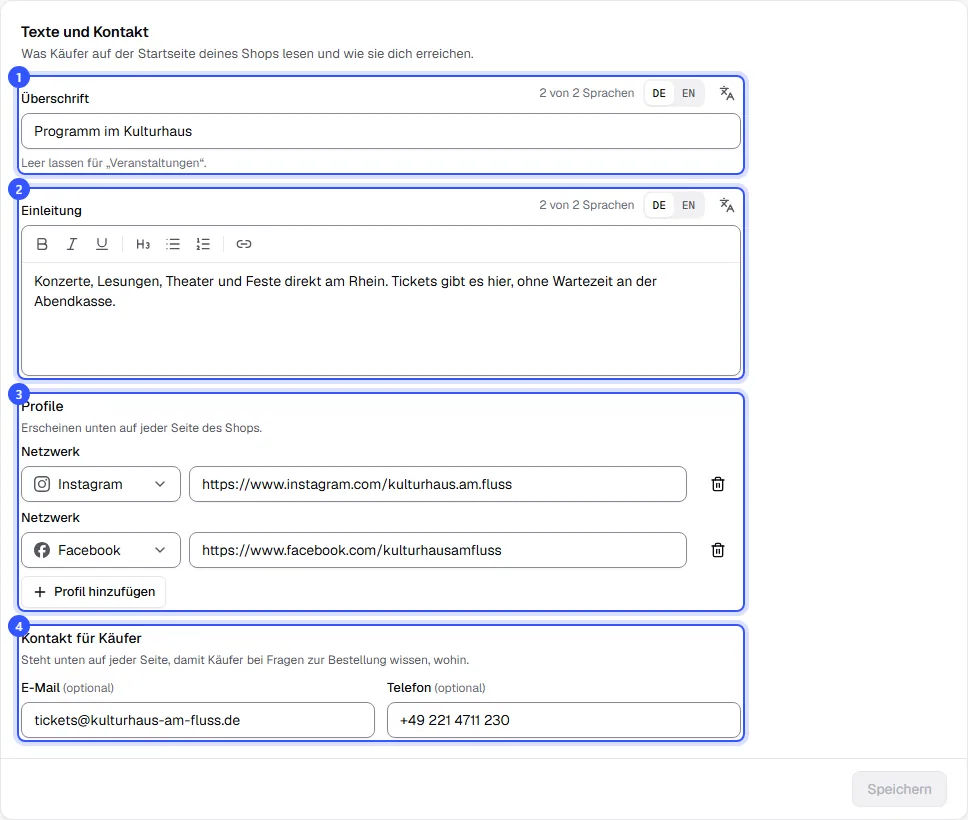Switch Einleitung to EN language

(688, 205)
